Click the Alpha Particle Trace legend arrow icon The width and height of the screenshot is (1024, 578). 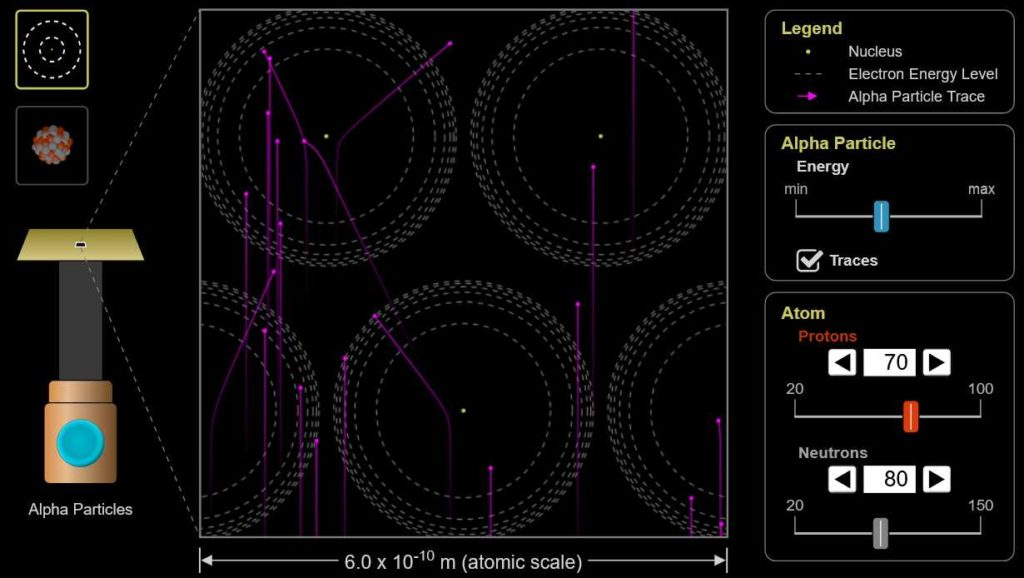(807, 96)
